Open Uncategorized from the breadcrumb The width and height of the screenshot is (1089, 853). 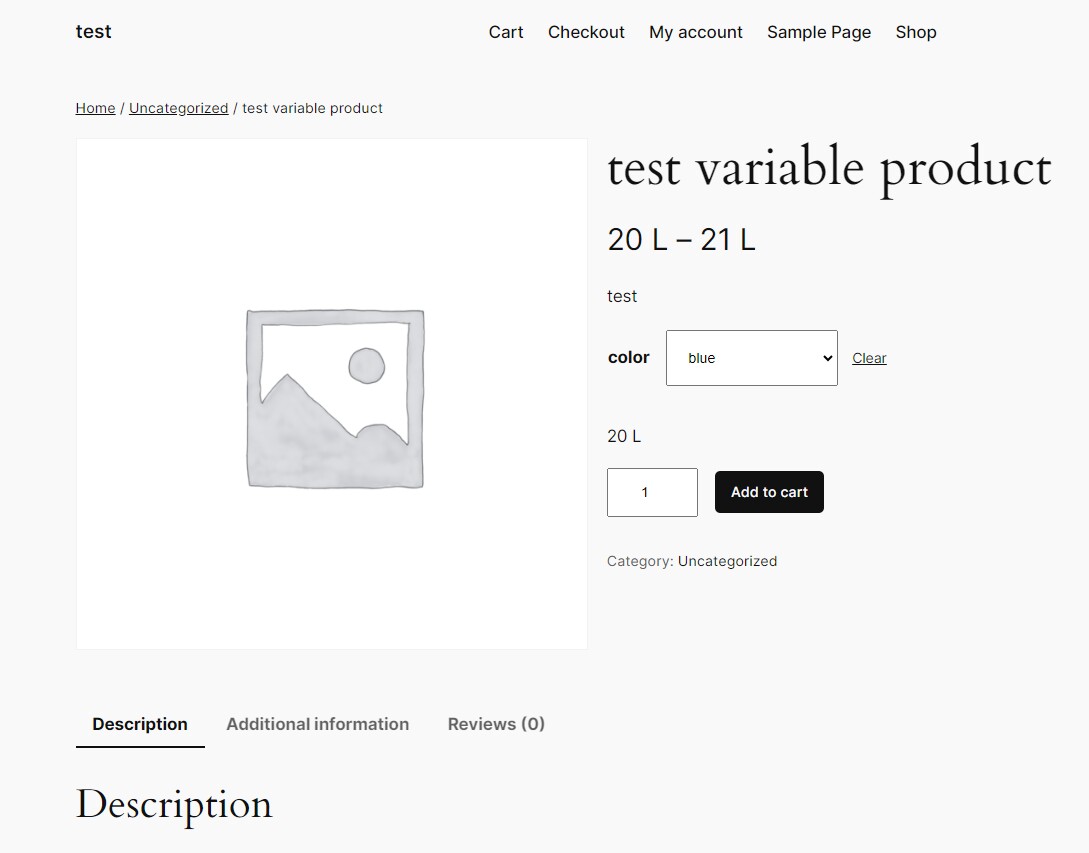pyautogui.click(x=178, y=107)
